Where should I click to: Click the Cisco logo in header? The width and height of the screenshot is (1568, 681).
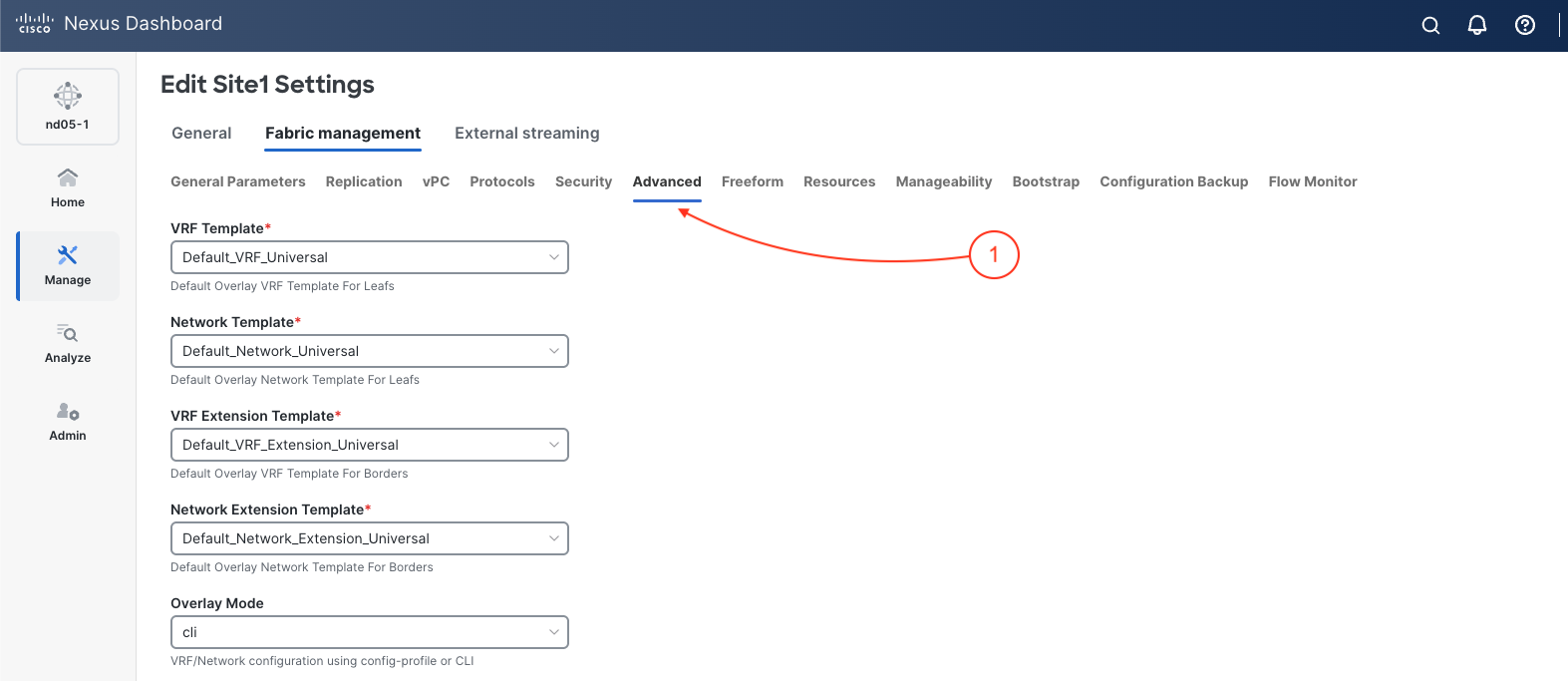coord(35,24)
